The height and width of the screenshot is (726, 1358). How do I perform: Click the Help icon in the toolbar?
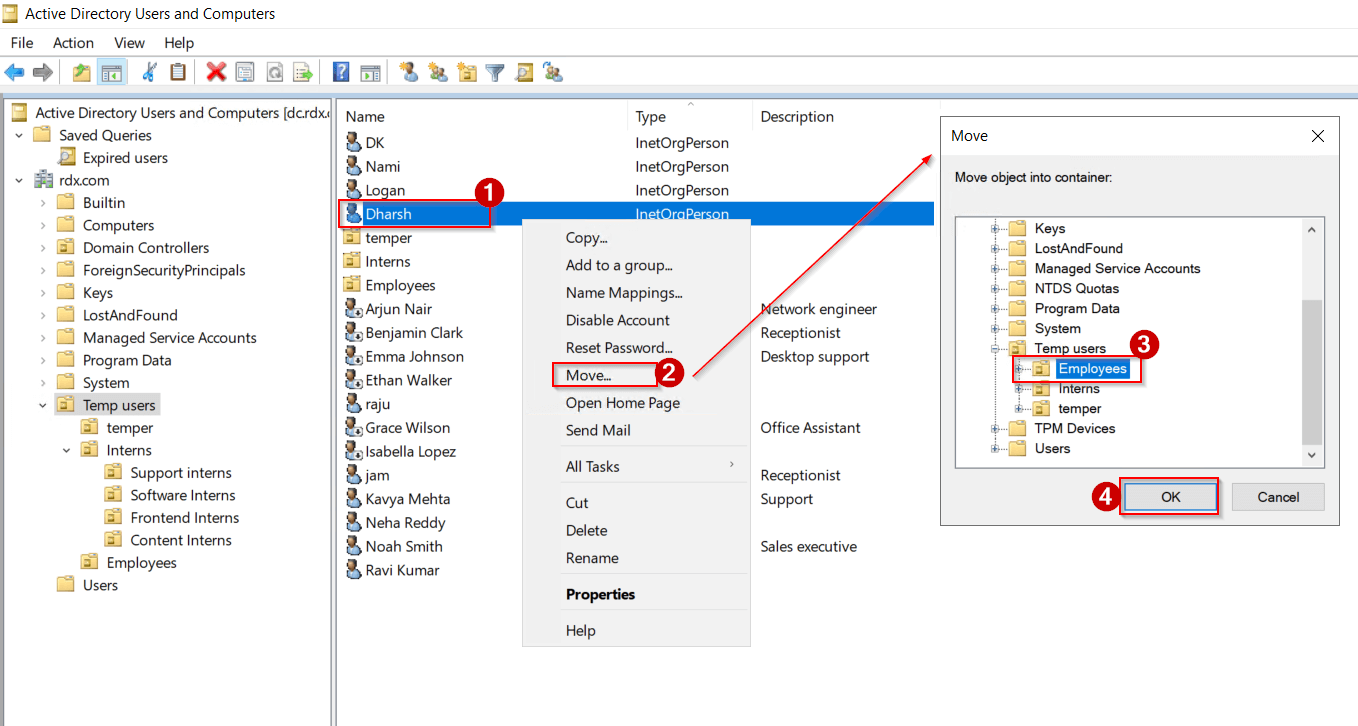[340, 72]
